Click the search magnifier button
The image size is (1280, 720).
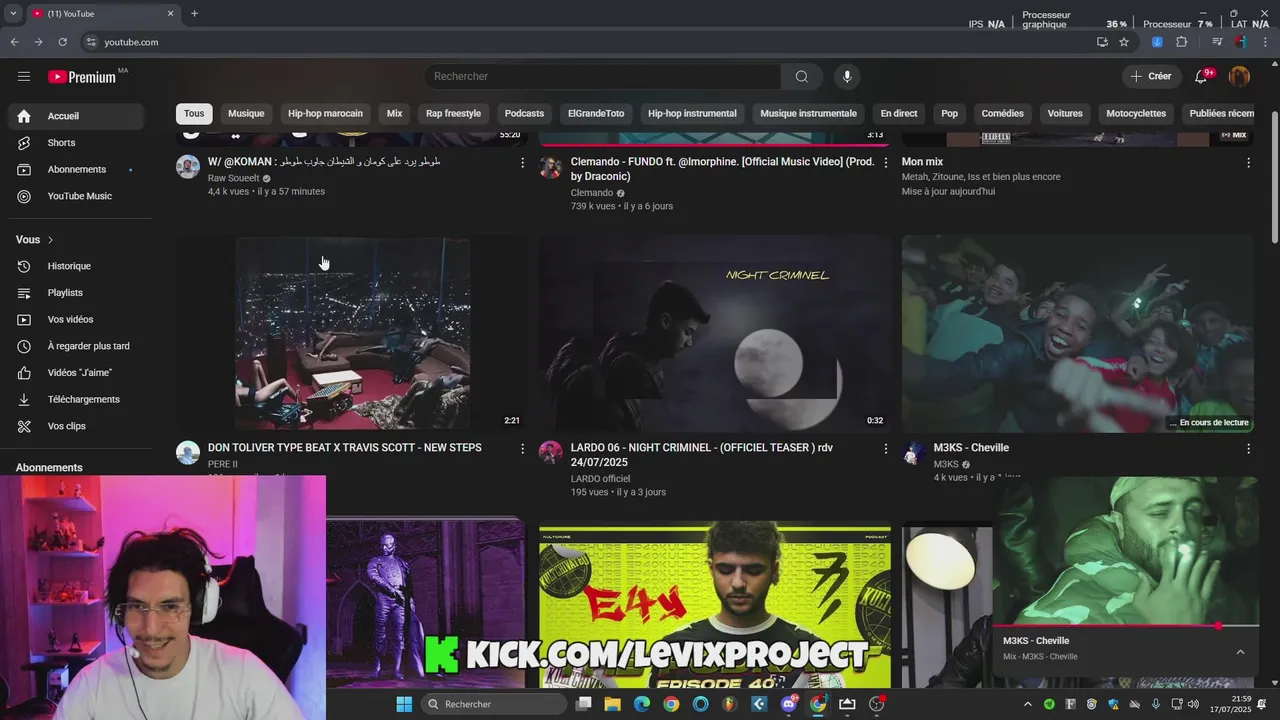(802, 77)
